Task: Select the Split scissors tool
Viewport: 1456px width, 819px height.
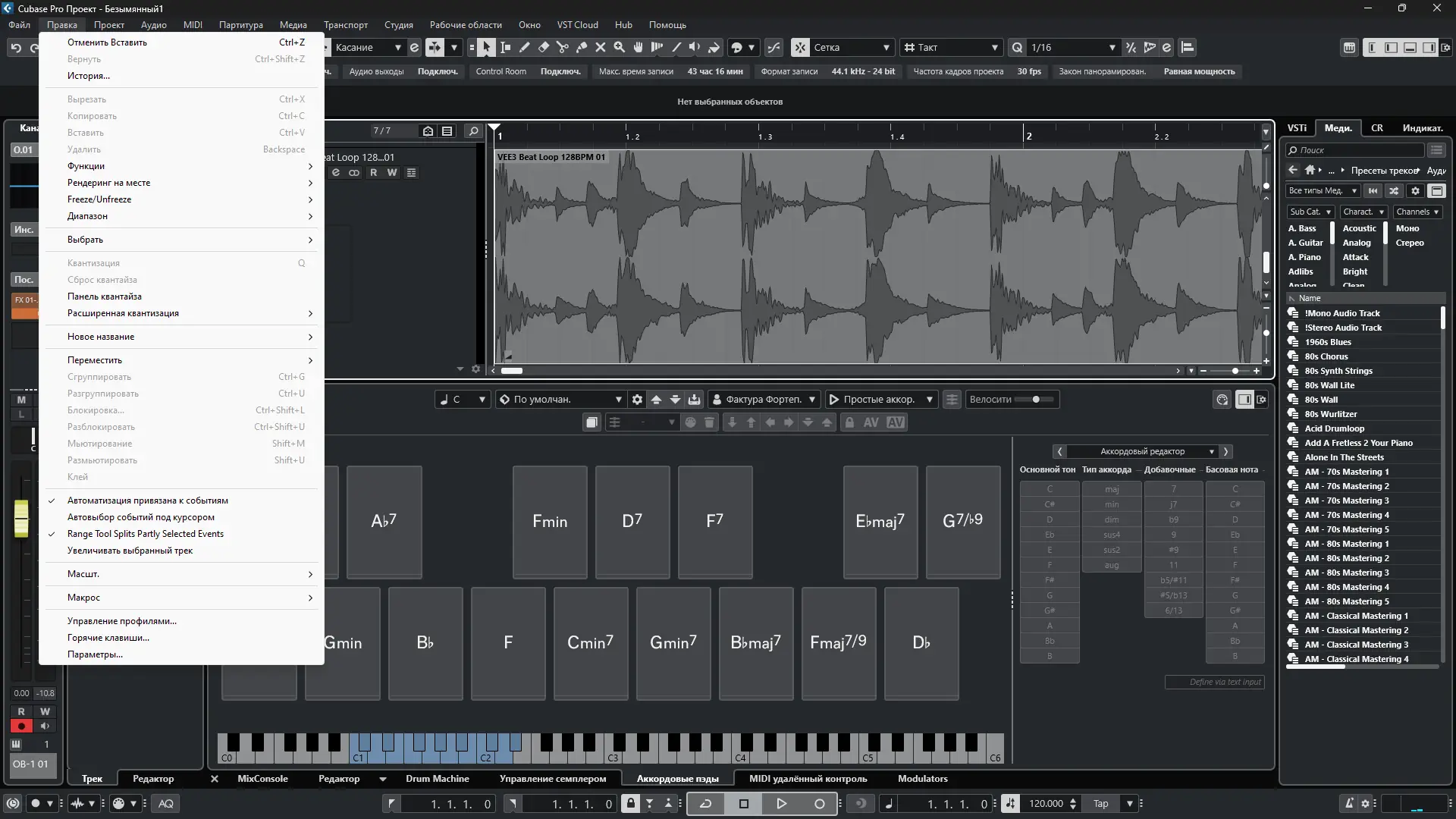Action: click(x=562, y=47)
